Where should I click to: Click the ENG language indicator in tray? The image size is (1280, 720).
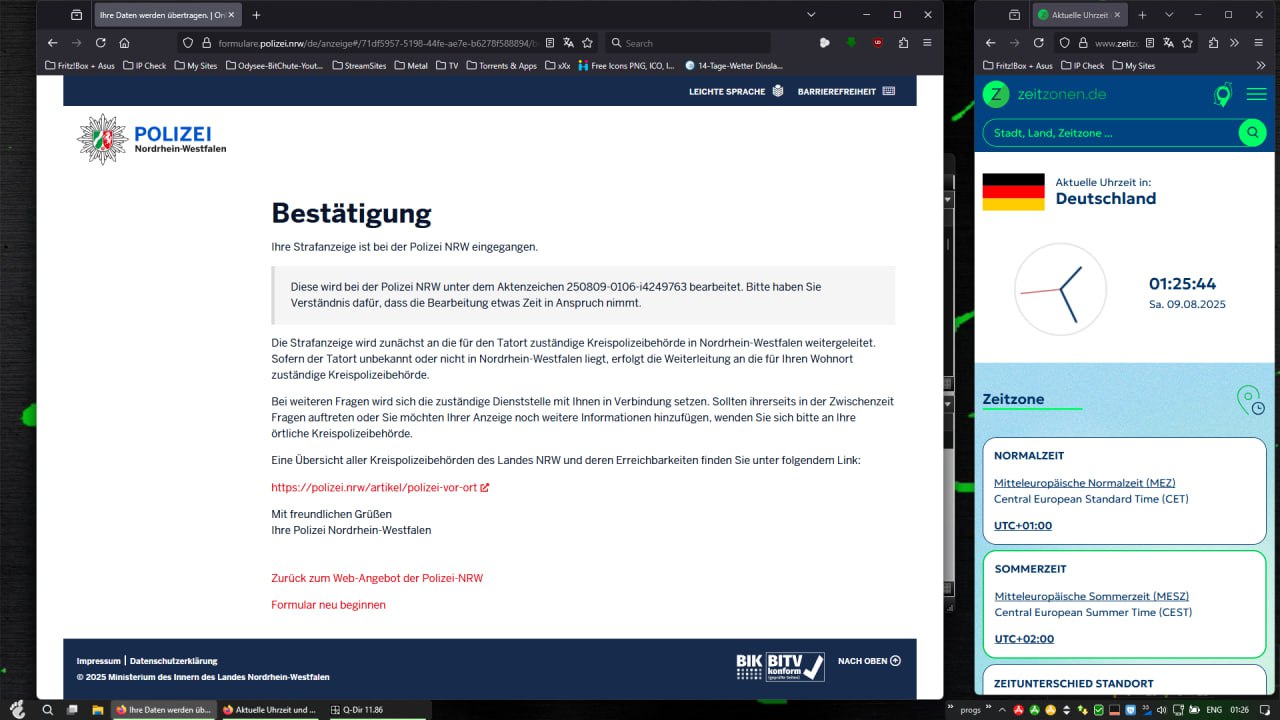tap(1214, 710)
